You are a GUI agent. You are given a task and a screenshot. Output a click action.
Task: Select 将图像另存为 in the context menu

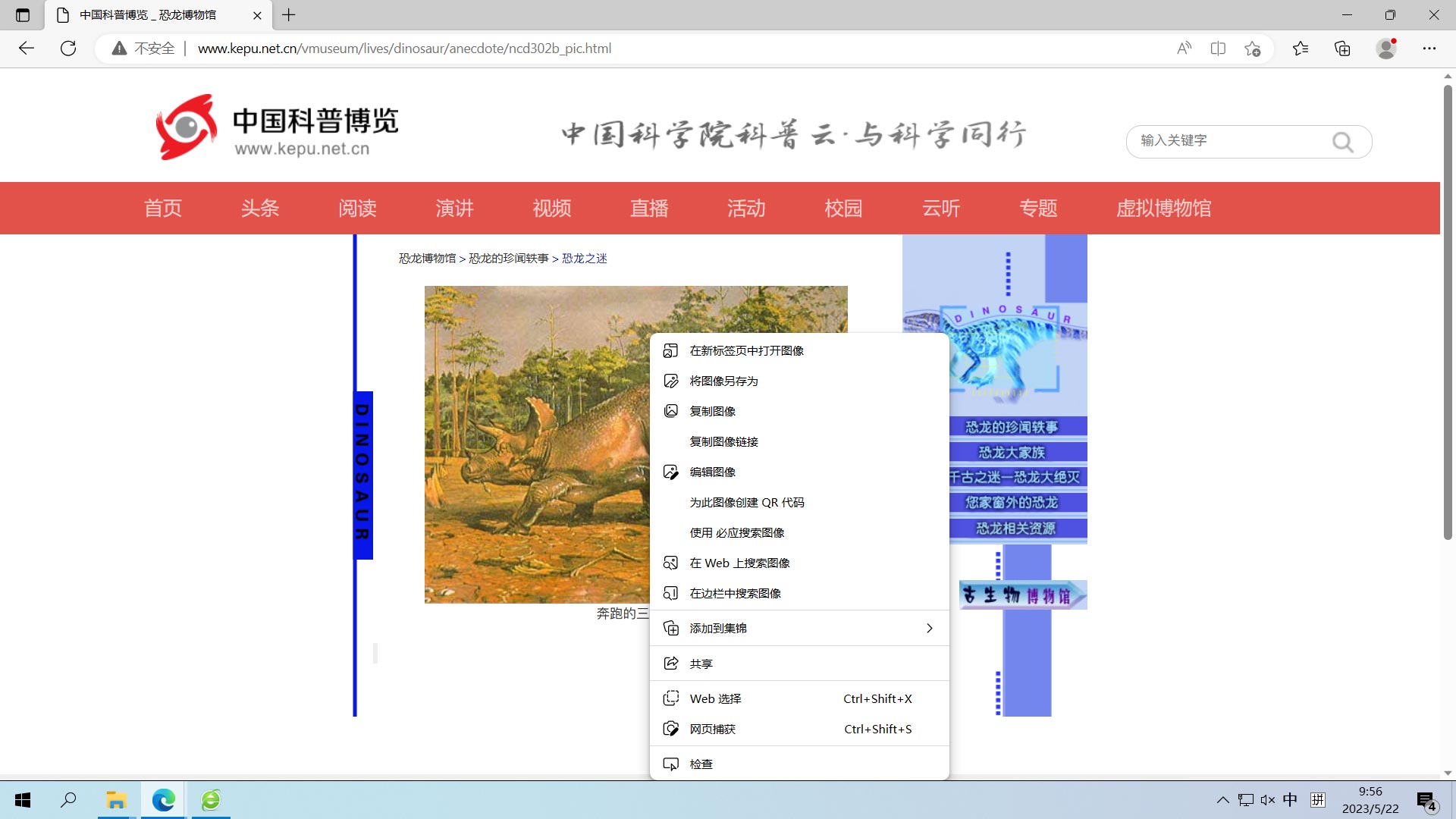click(x=723, y=381)
